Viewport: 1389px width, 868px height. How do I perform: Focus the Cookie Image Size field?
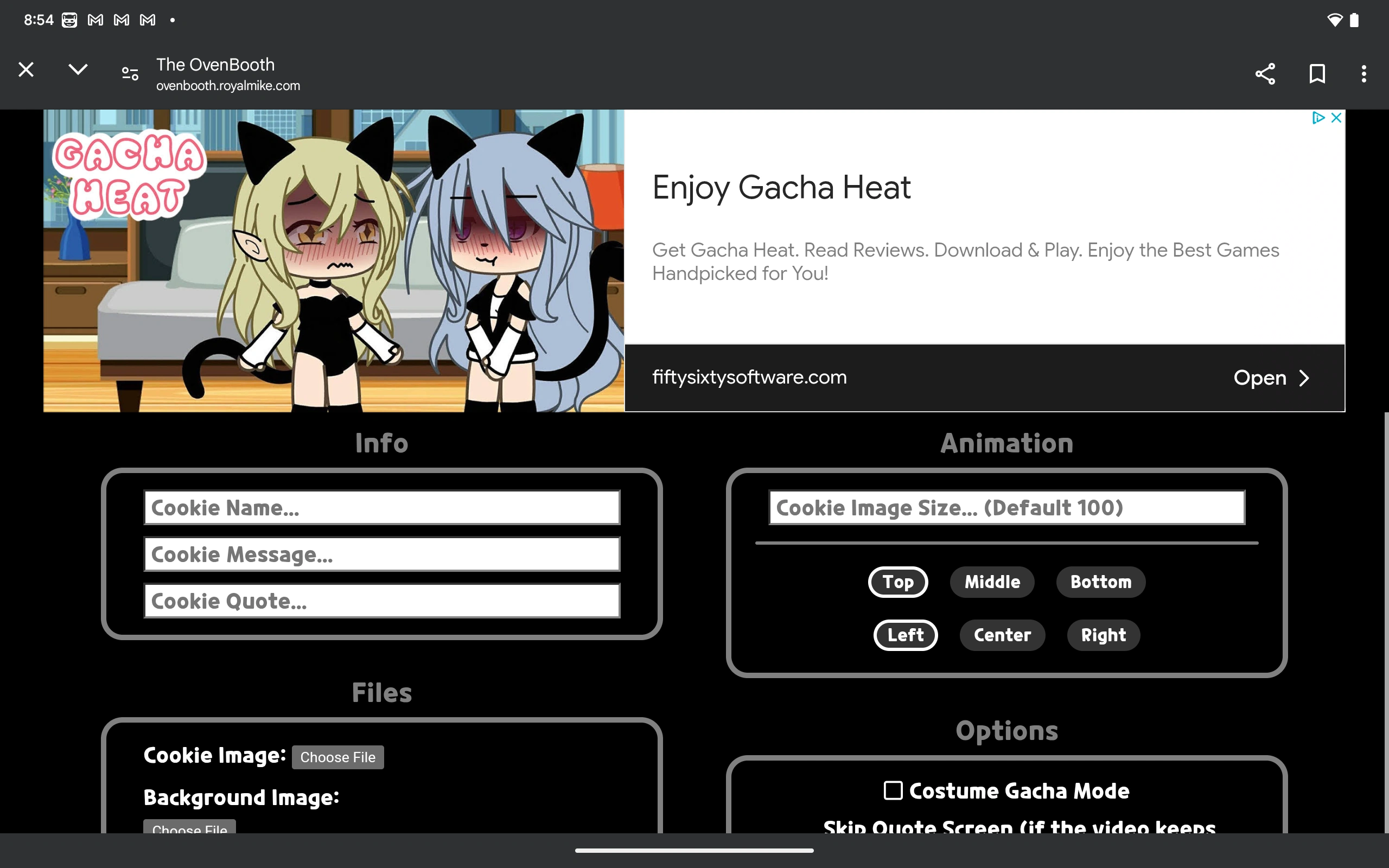[1006, 507]
